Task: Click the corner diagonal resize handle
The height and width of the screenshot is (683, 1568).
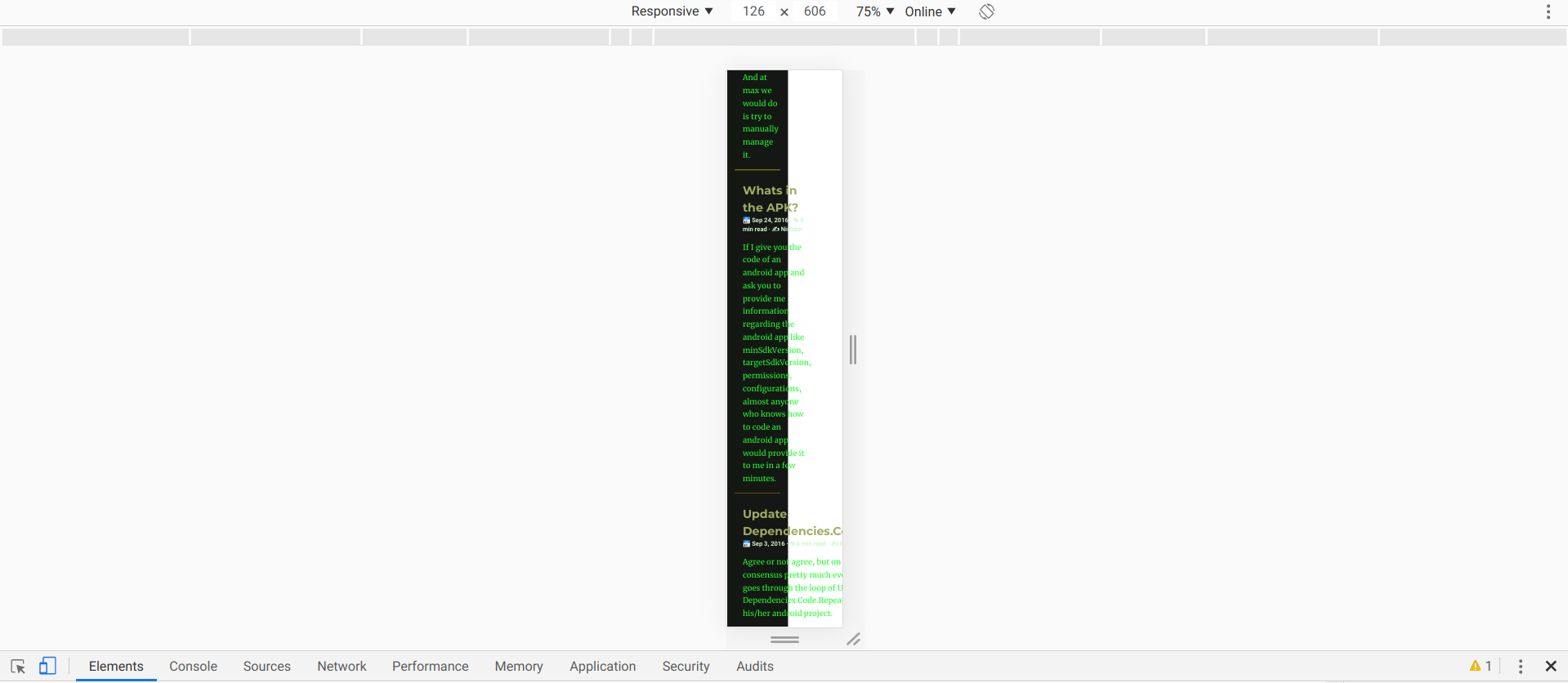Action: 853,640
